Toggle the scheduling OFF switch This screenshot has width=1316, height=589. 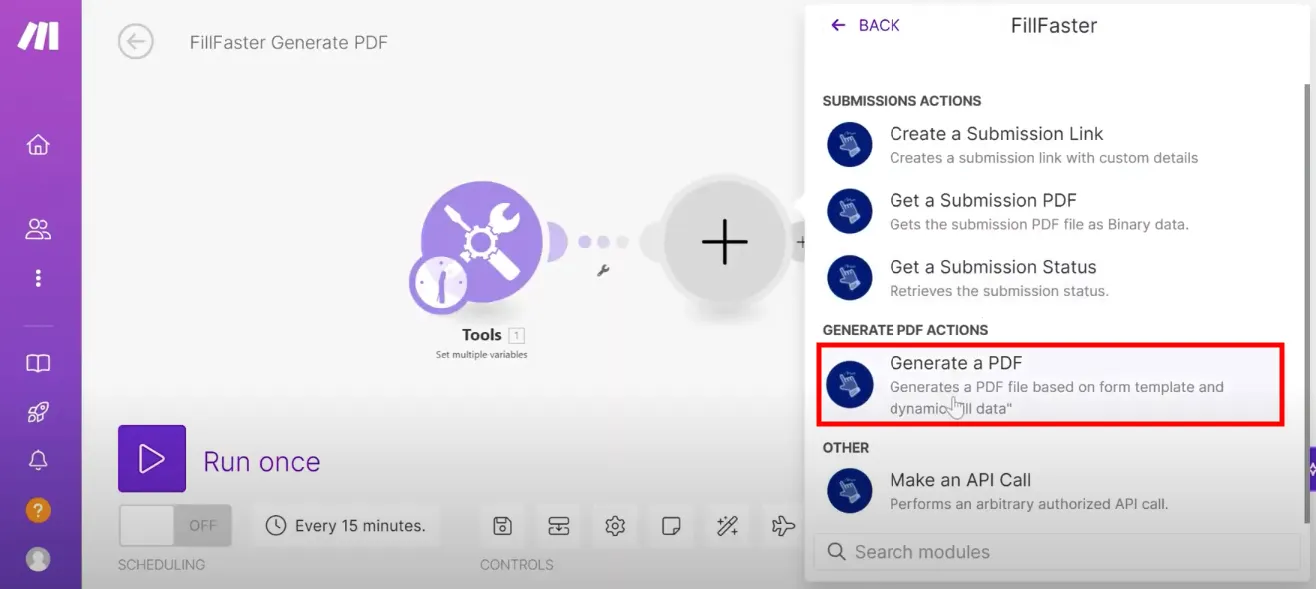175,525
